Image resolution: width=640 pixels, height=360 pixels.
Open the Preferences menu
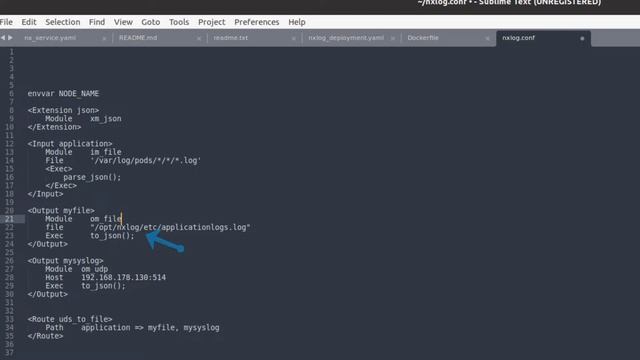pyautogui.click(x=256, y=22)
